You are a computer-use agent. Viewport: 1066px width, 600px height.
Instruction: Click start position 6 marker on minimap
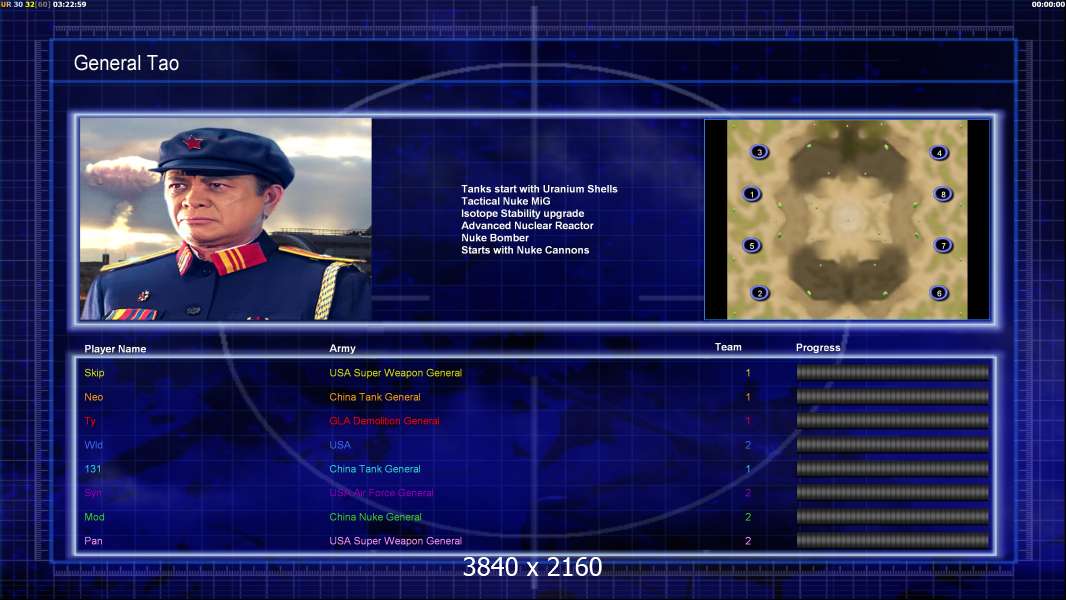(939, 293)
